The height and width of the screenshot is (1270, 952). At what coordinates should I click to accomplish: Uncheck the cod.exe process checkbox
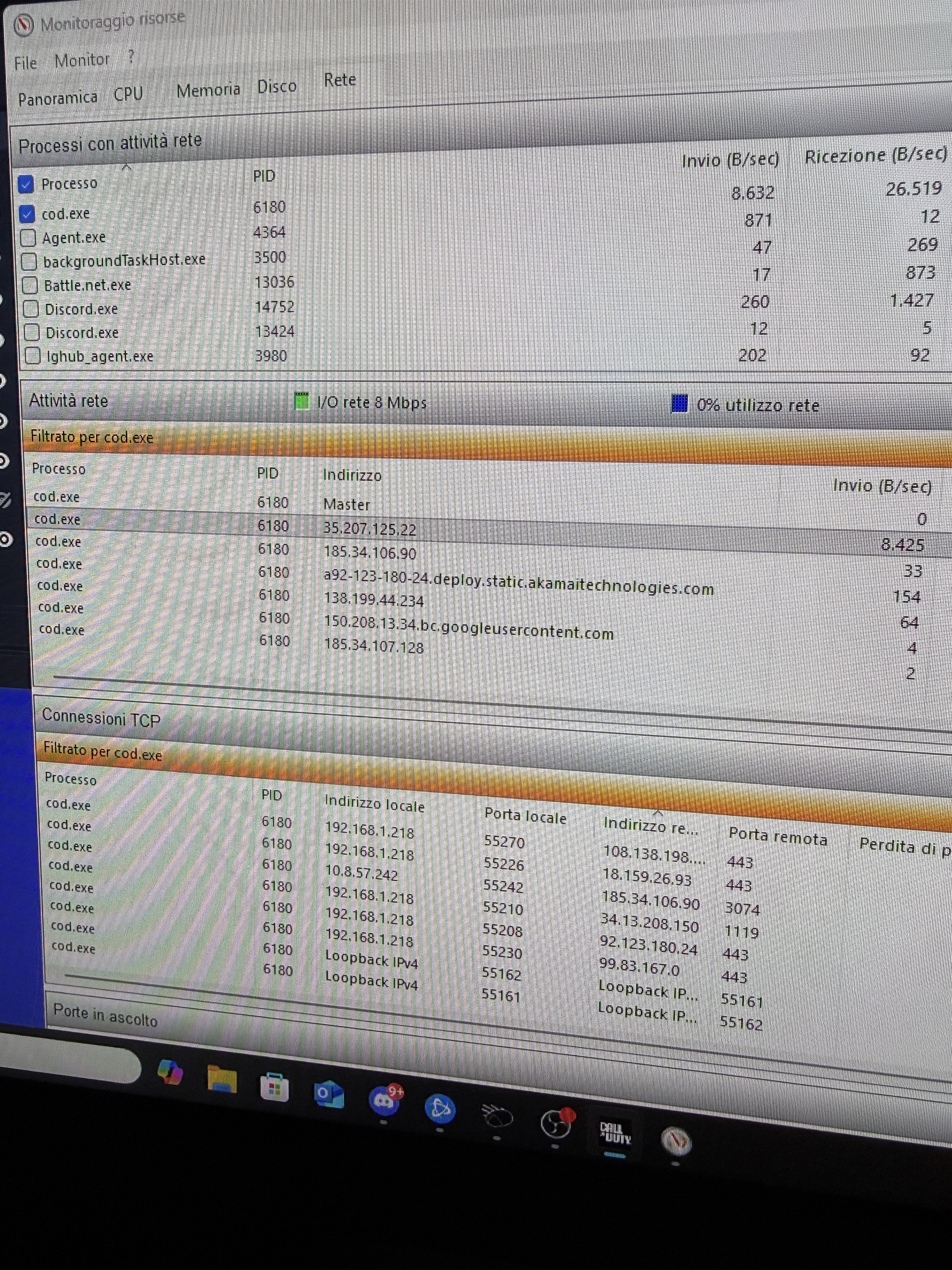click(x=26, y=214)
